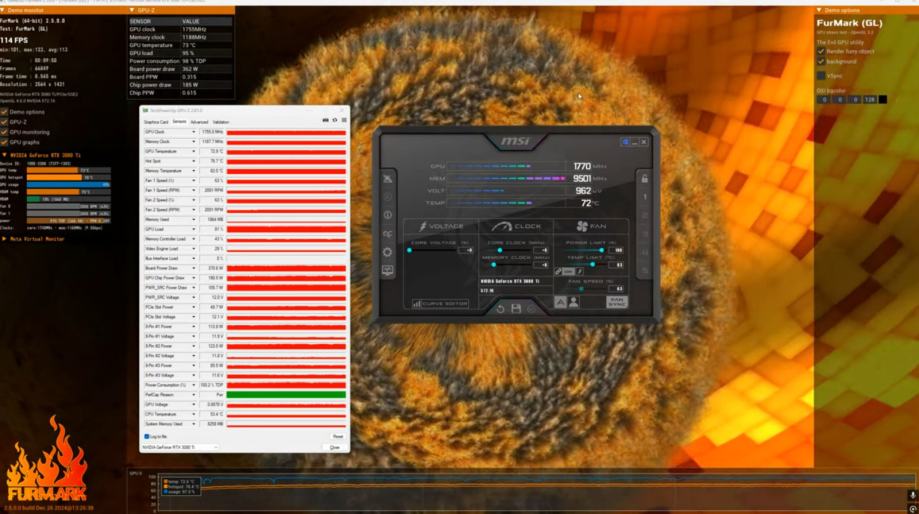Click the GPU-Z 'Close' button
Viewport: 919px width, 514px height.
335,447
